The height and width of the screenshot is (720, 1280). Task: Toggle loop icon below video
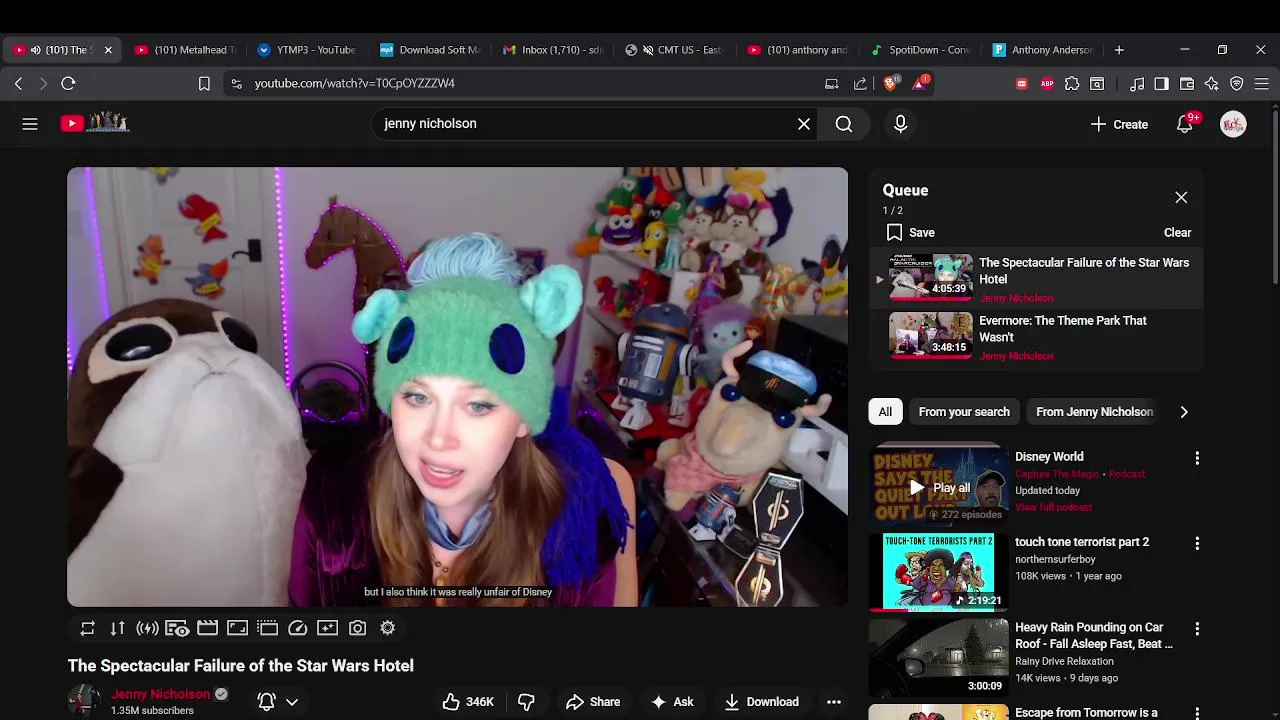click(x=88, y=628)
